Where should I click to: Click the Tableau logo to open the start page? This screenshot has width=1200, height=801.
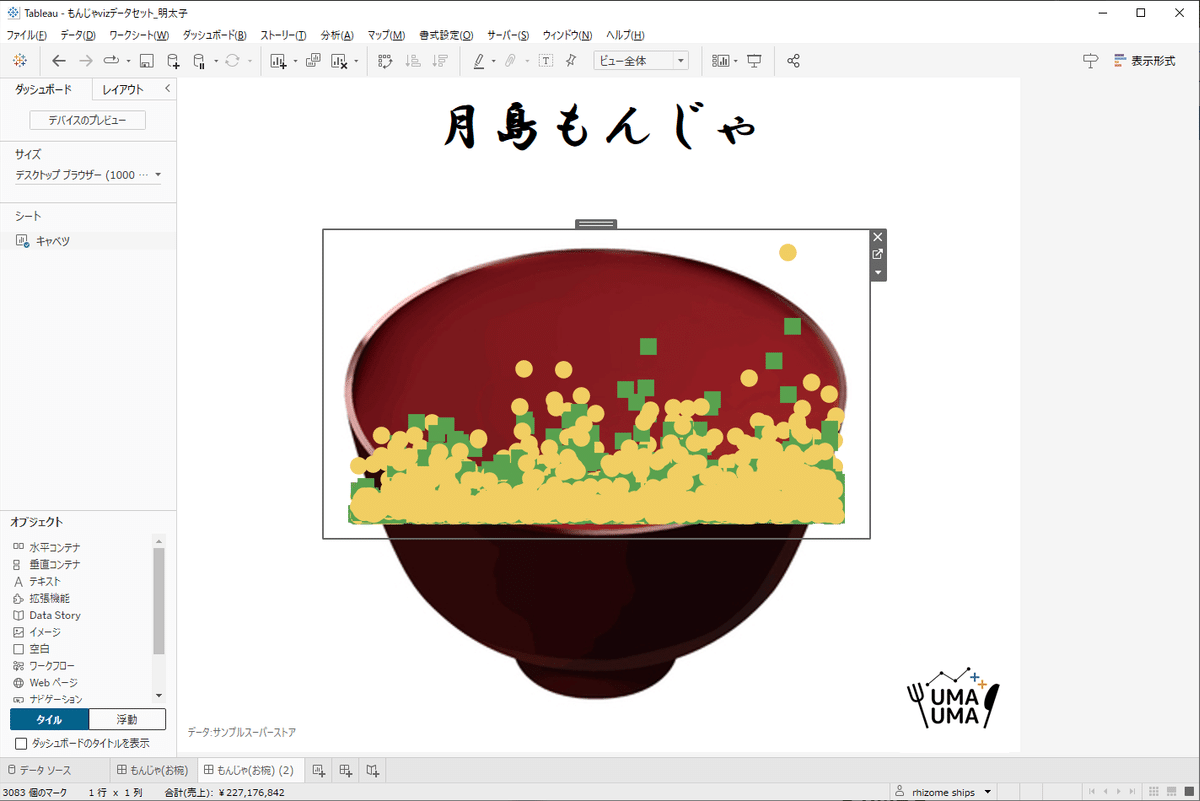(19, 60)
